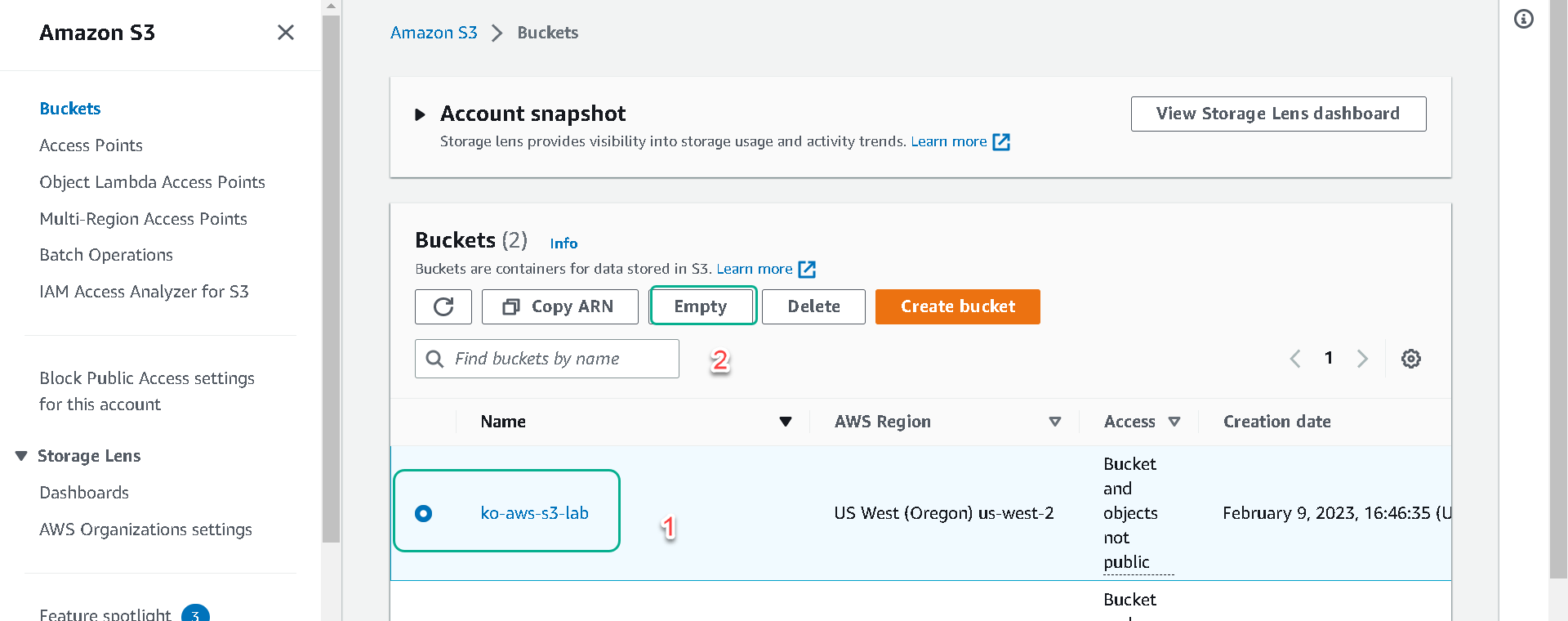Sort buckets by Name column arrow
This screenshot has width=1568, height=621.
coord(786,422)
